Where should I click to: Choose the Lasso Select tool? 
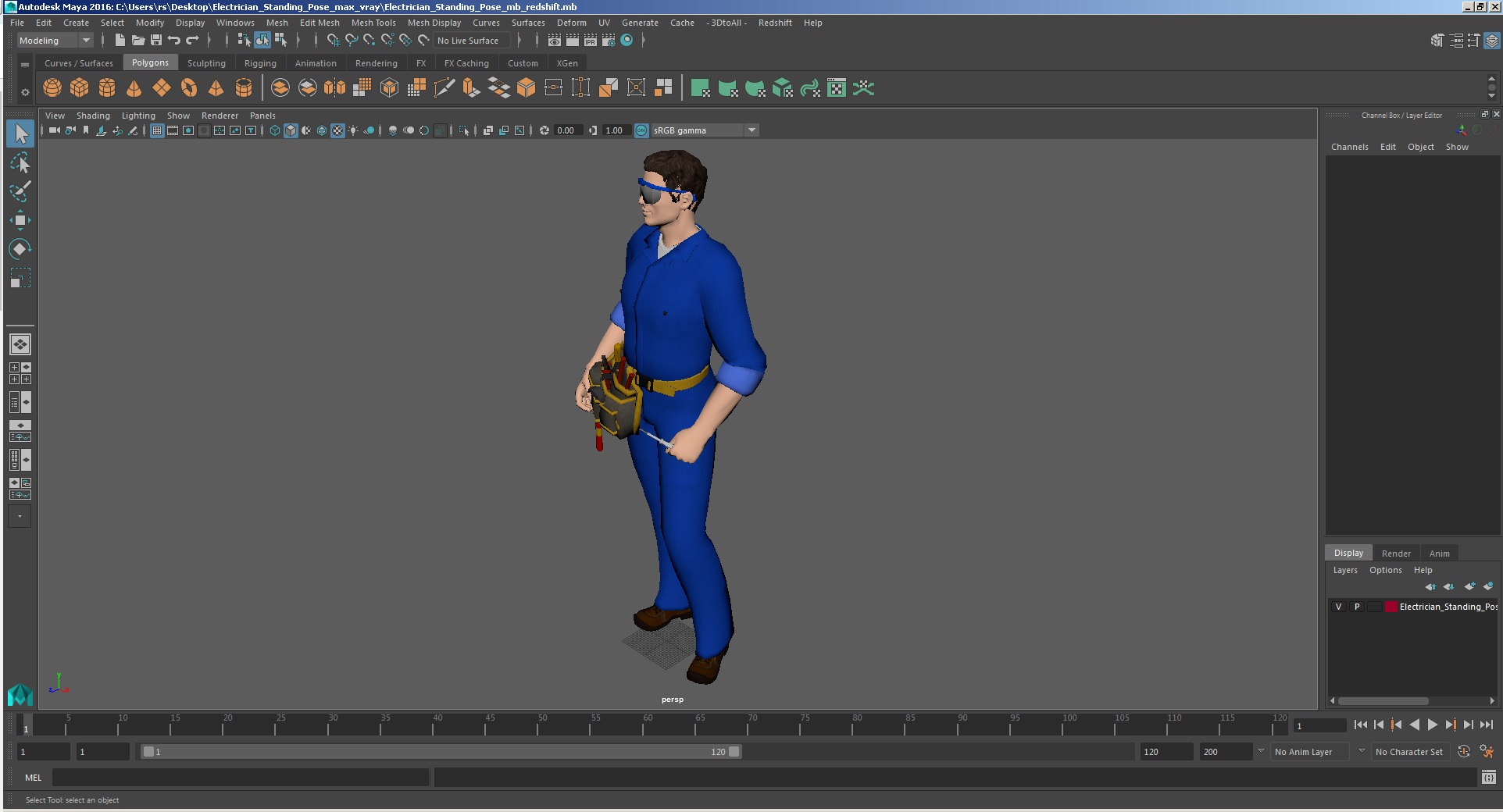coord(20,162)
